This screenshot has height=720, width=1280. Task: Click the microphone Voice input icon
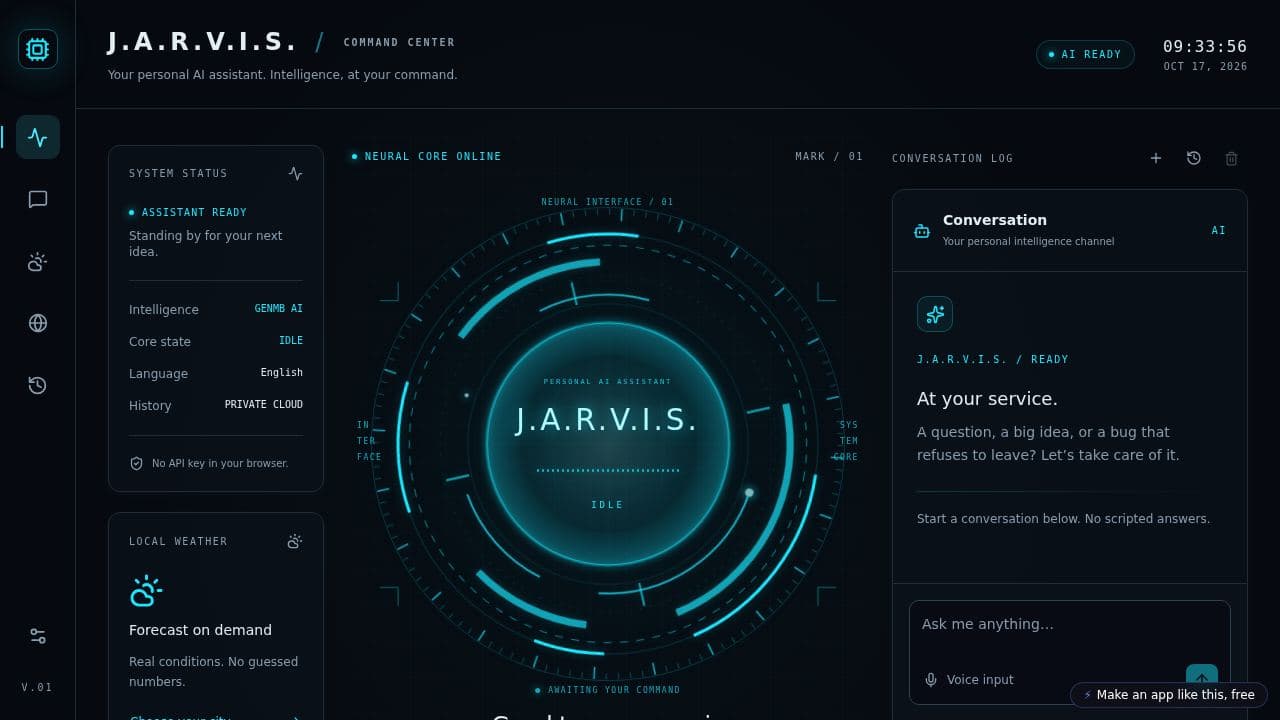tap(931, 680)
